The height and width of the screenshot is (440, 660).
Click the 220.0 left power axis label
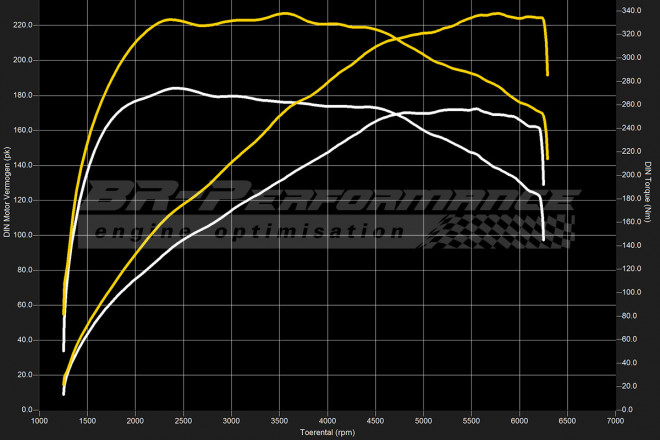coord(22,25)
